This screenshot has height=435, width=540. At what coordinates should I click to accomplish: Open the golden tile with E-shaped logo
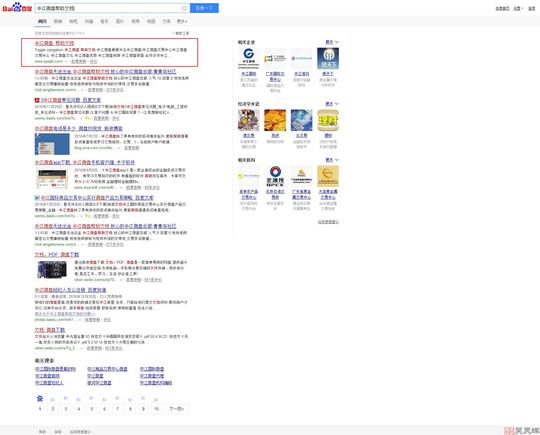coord(328,176)
